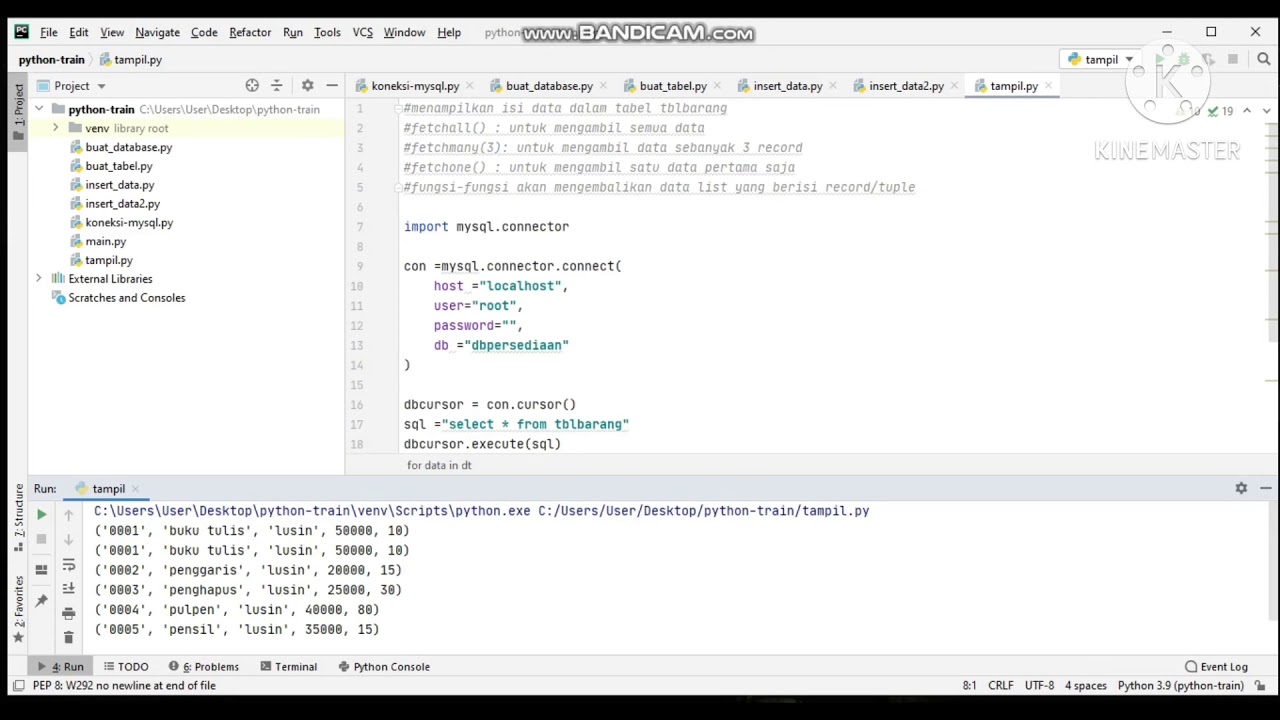Expand the venv library root folder

click(55, 128)
